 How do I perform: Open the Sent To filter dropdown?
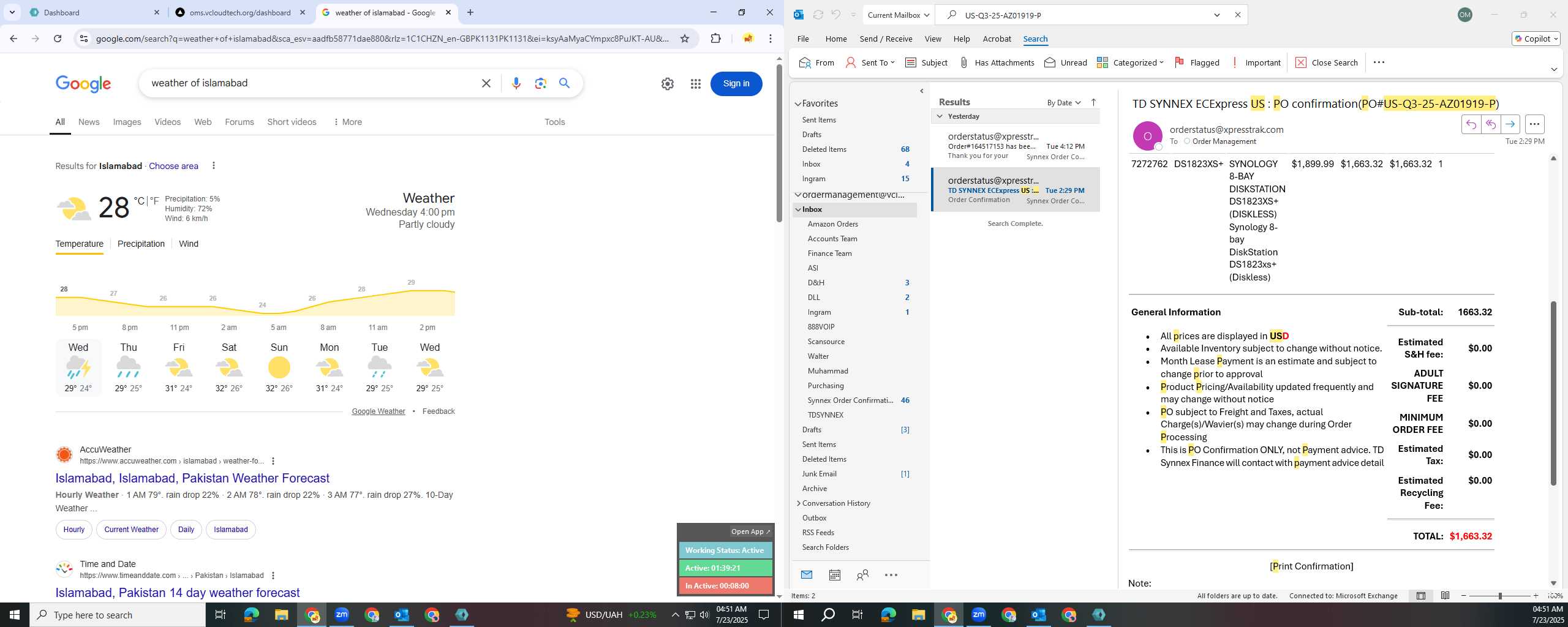[x=870, y=62]
